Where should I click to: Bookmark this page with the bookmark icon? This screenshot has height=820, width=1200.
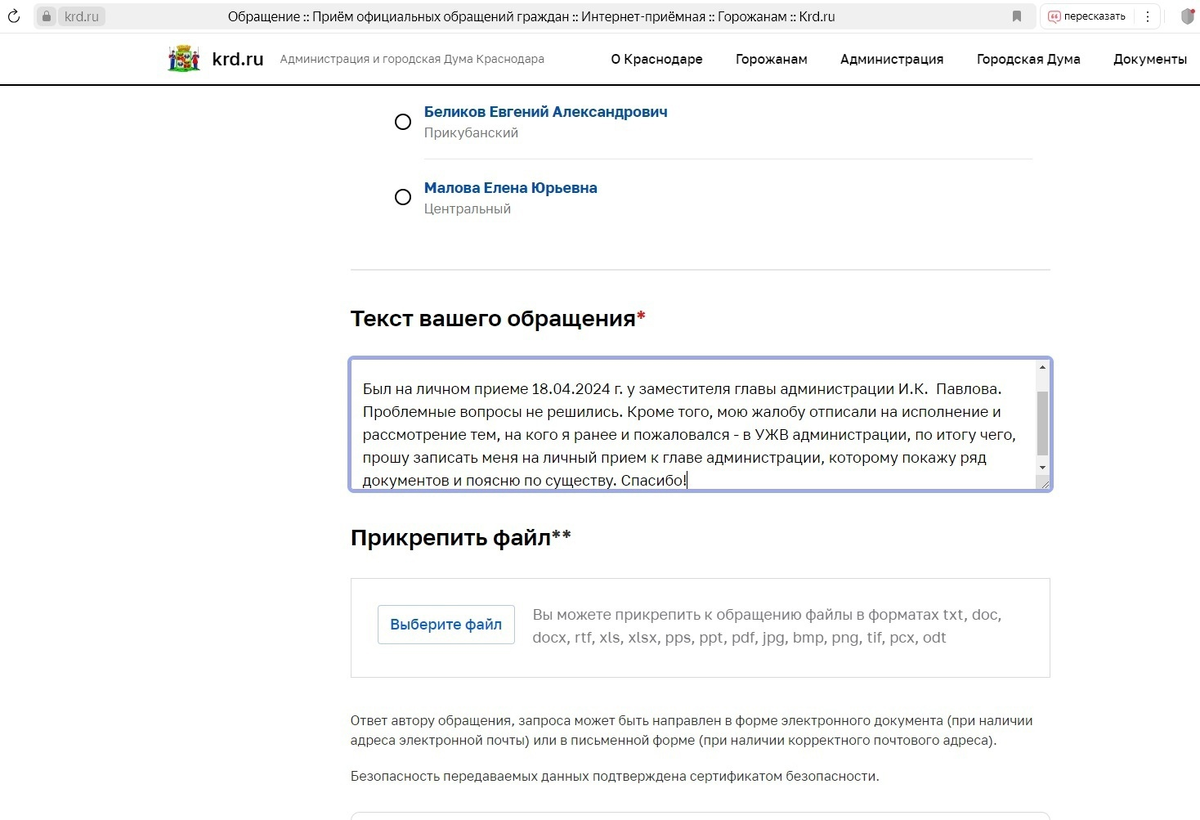coord(1017,16)
